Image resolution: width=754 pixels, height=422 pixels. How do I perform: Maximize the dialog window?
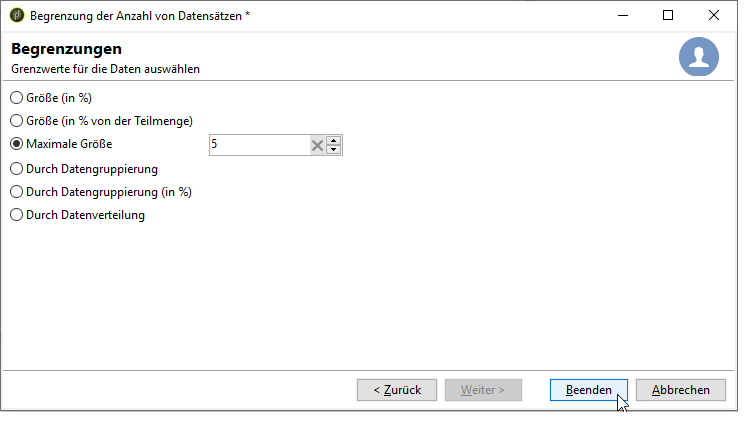[668, 15]
